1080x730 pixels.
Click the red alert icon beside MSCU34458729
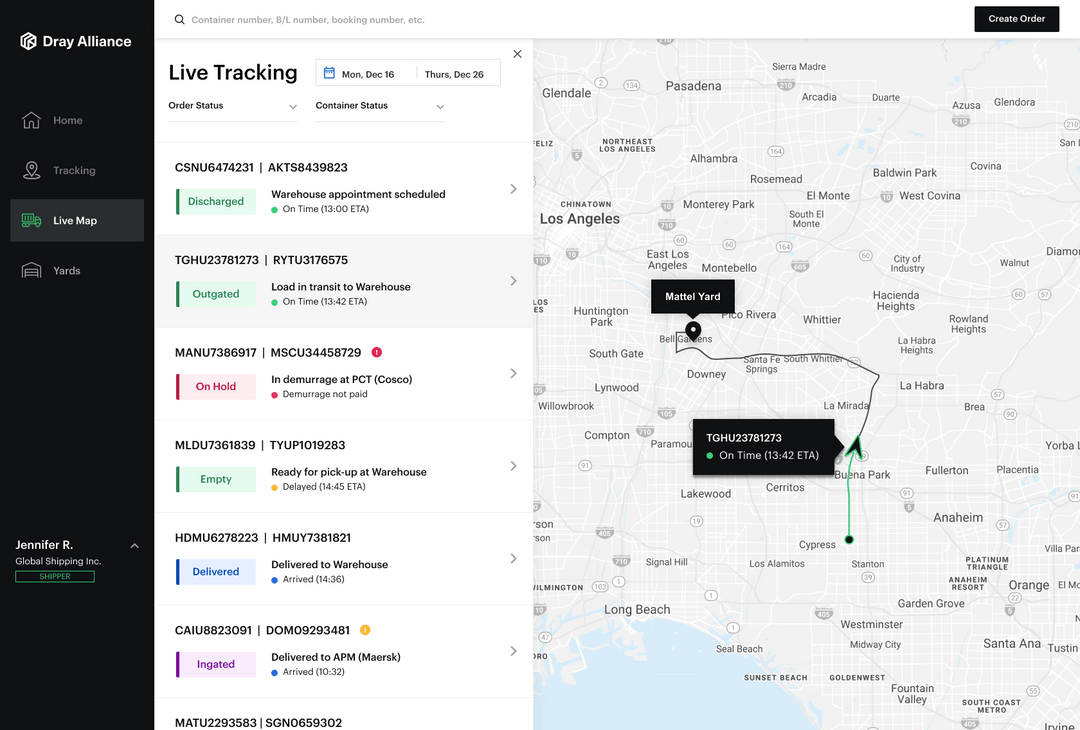click(x=376, y=352)
